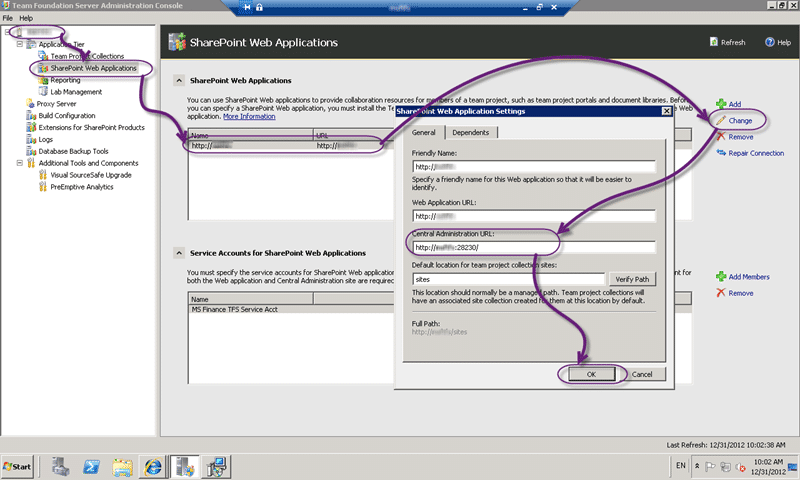Select Lab Management tree item label
800x480 pixels.
coord(76,92)
